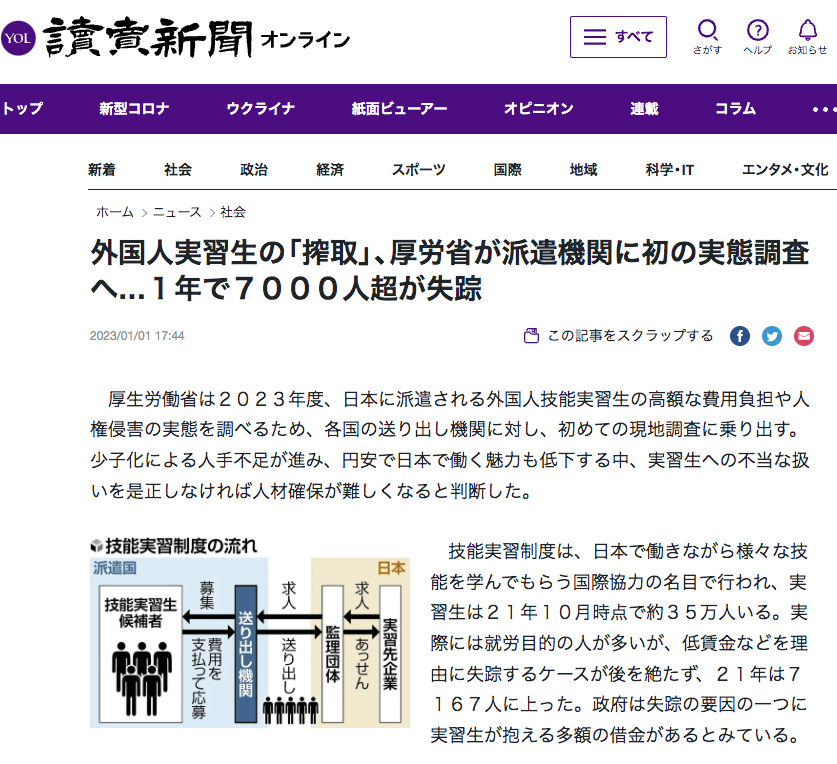
Task: Share article on Twitter
Action: (772, 336)
